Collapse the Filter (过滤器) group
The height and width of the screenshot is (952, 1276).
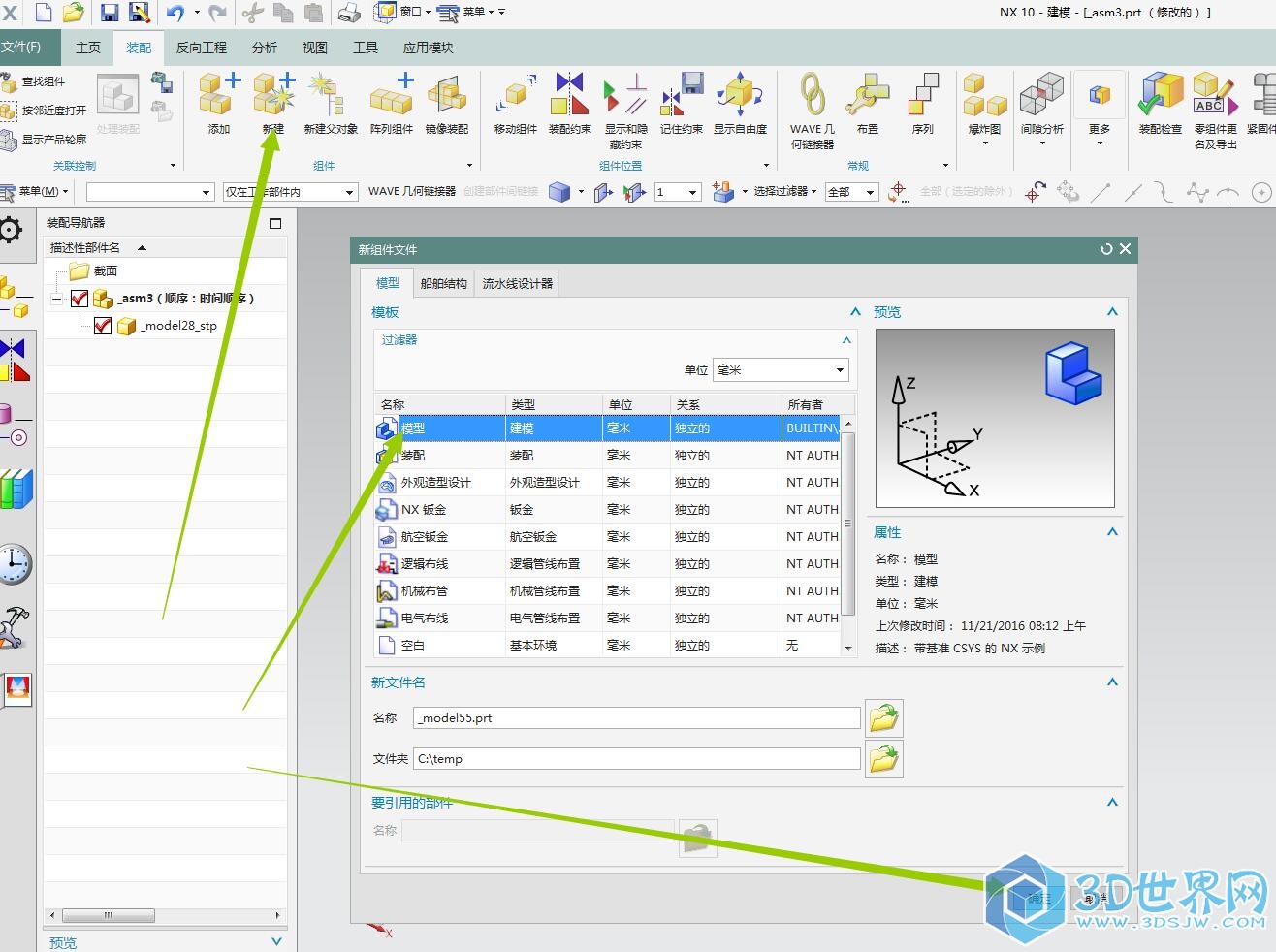tap(846, 340)
